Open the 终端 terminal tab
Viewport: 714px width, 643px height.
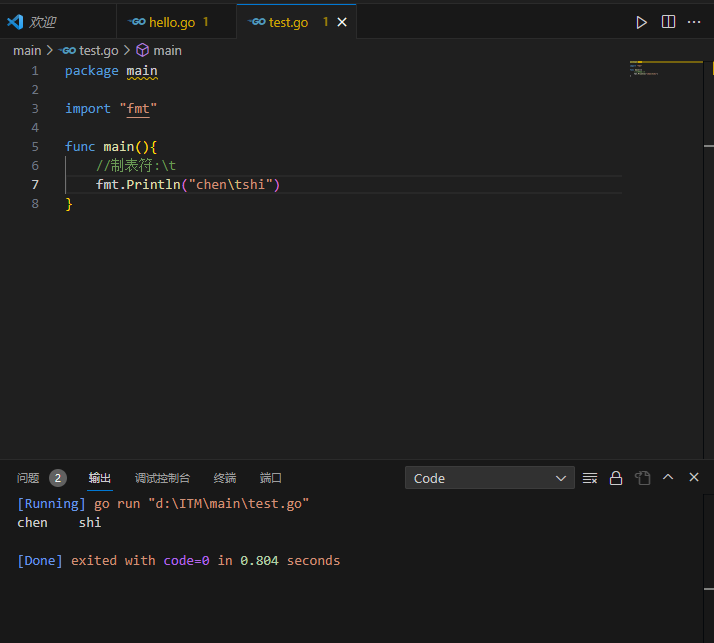(225, 478)
